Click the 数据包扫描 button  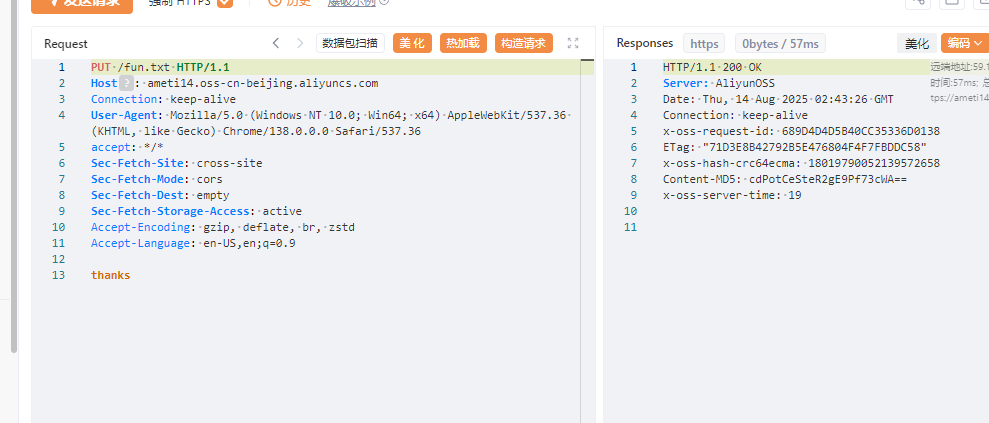[x=350, y=43]
